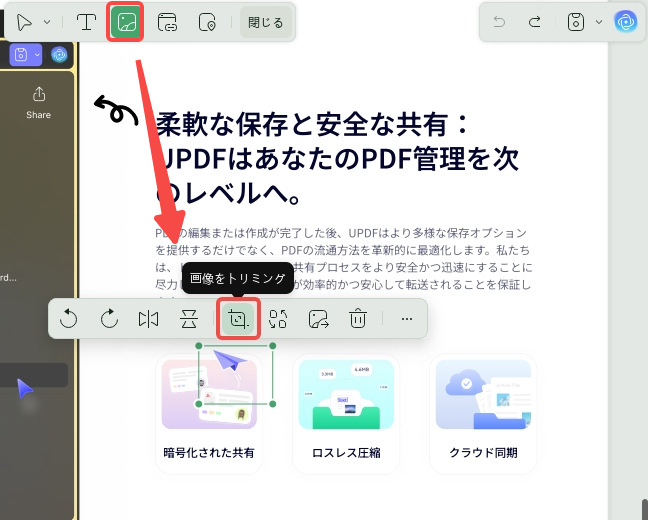Click the 暗号化された共有 label
The height and width of the screenshot is (520, 648).
tap(209, 453)
